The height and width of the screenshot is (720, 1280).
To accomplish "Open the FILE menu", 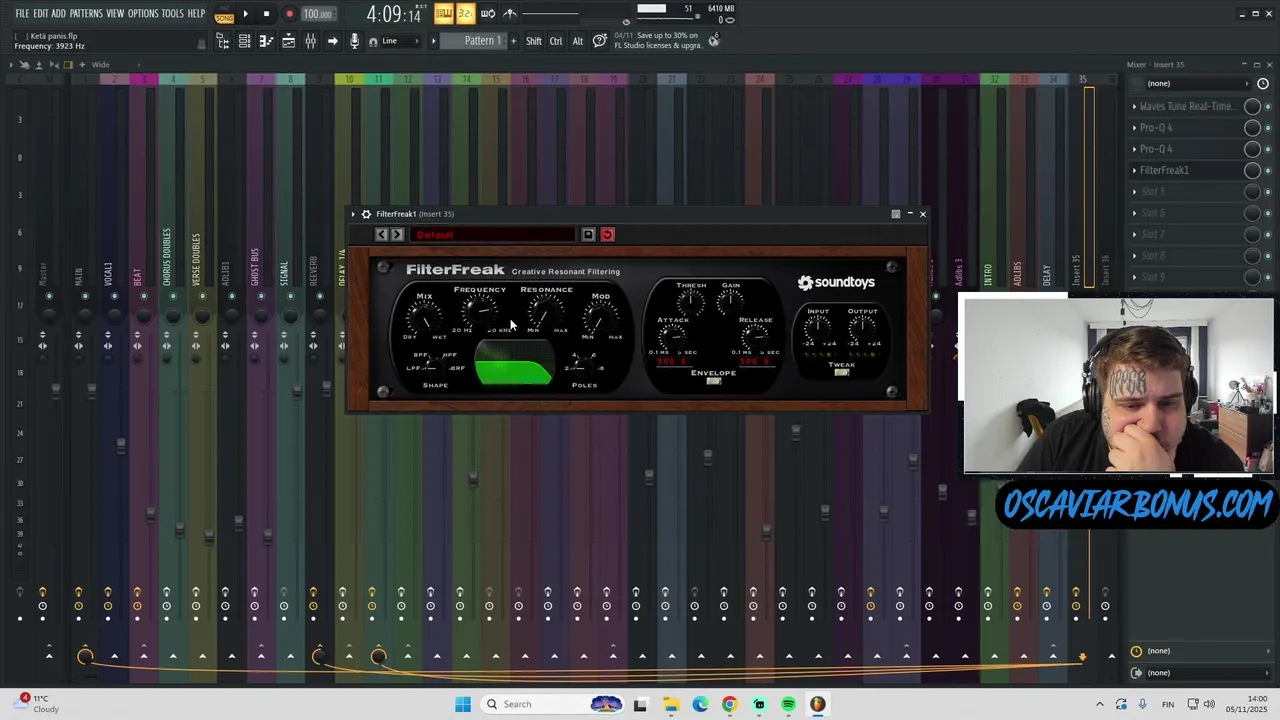I will (x=22, y=13).
